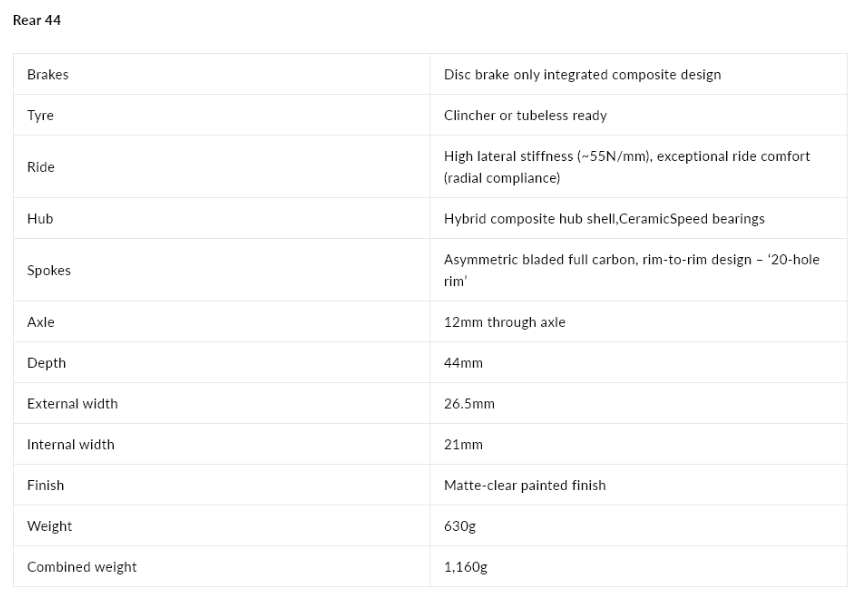Select the '44mm' depth value
852x595 pixels.
[463, 363]
